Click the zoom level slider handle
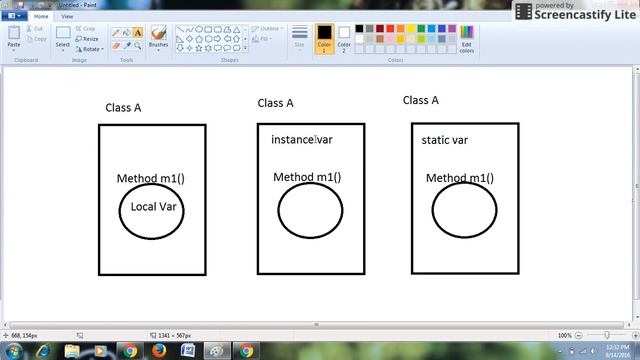 tap(607, 335)
